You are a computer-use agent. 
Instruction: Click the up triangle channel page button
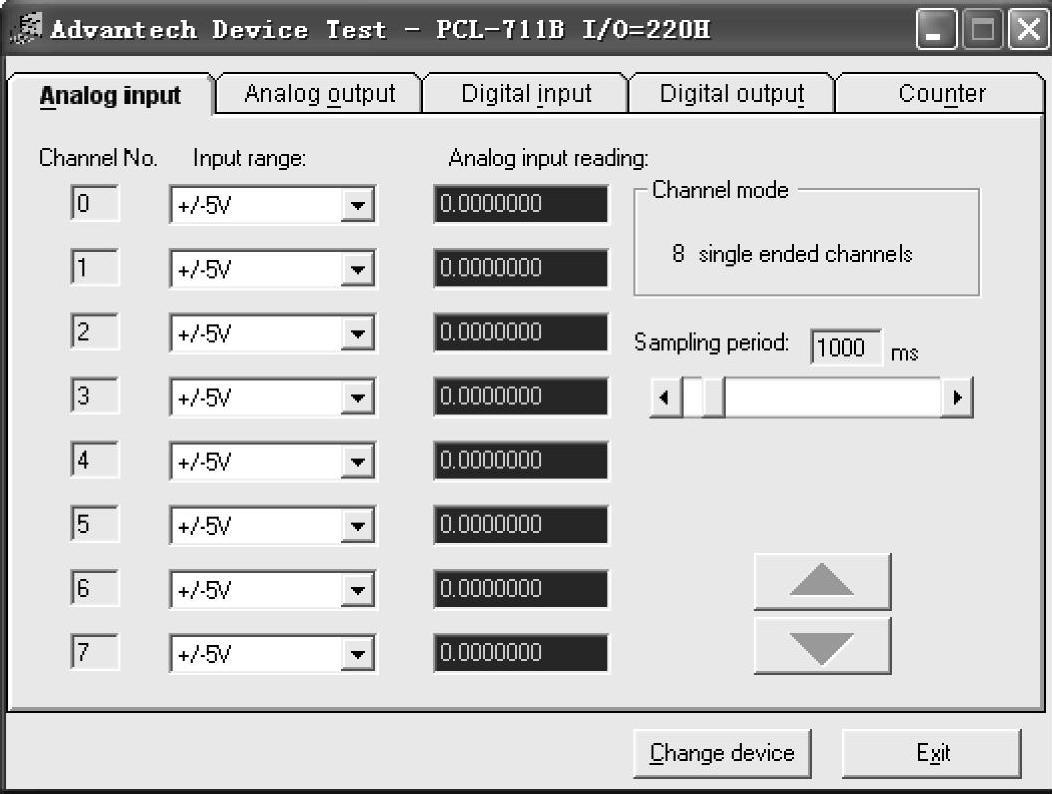[822, 581]
